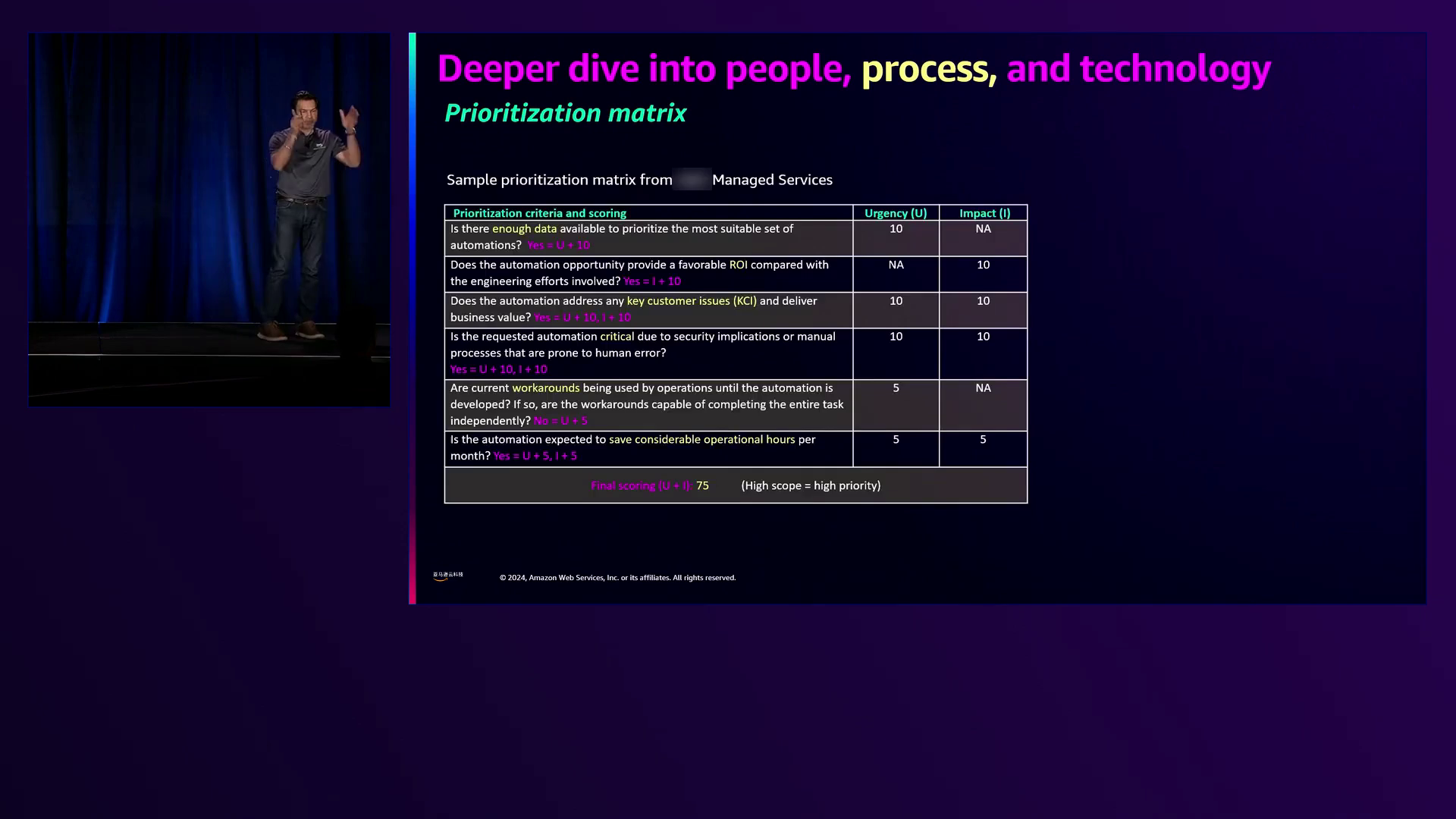Click '(High scope = high priority)' note

click(811, 486)
